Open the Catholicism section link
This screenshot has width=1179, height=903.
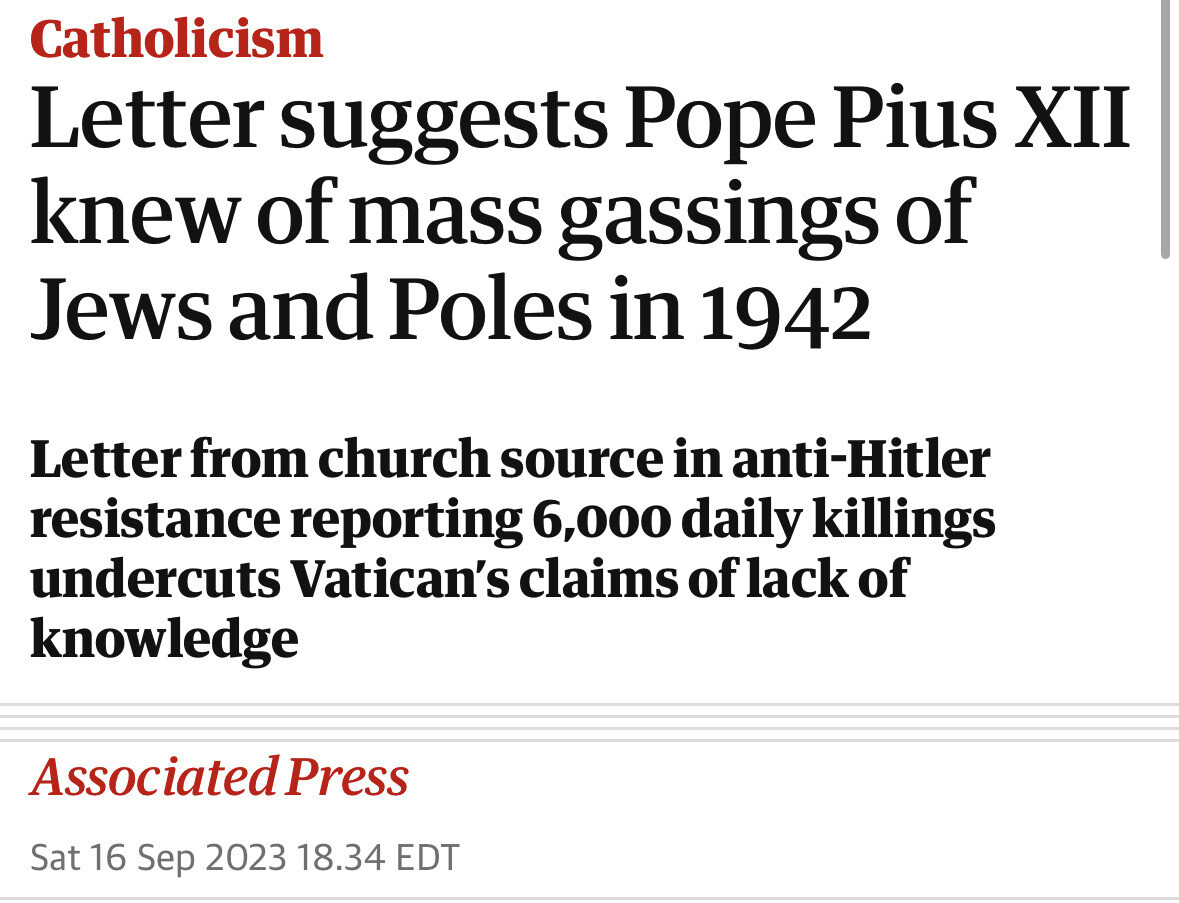[x=177, y=40]
